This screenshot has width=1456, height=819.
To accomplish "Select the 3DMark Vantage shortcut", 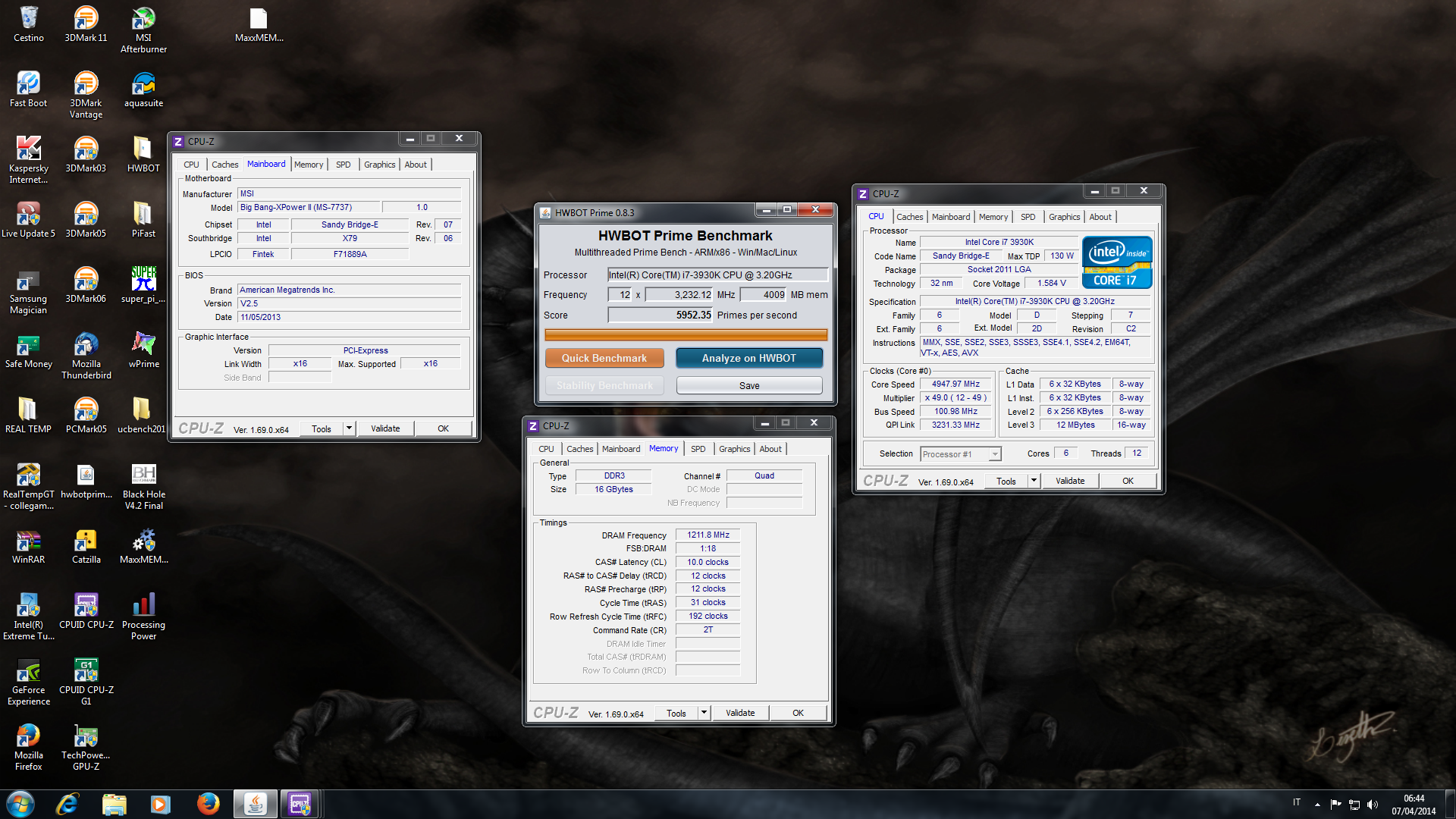I will [x=86, y=95].
